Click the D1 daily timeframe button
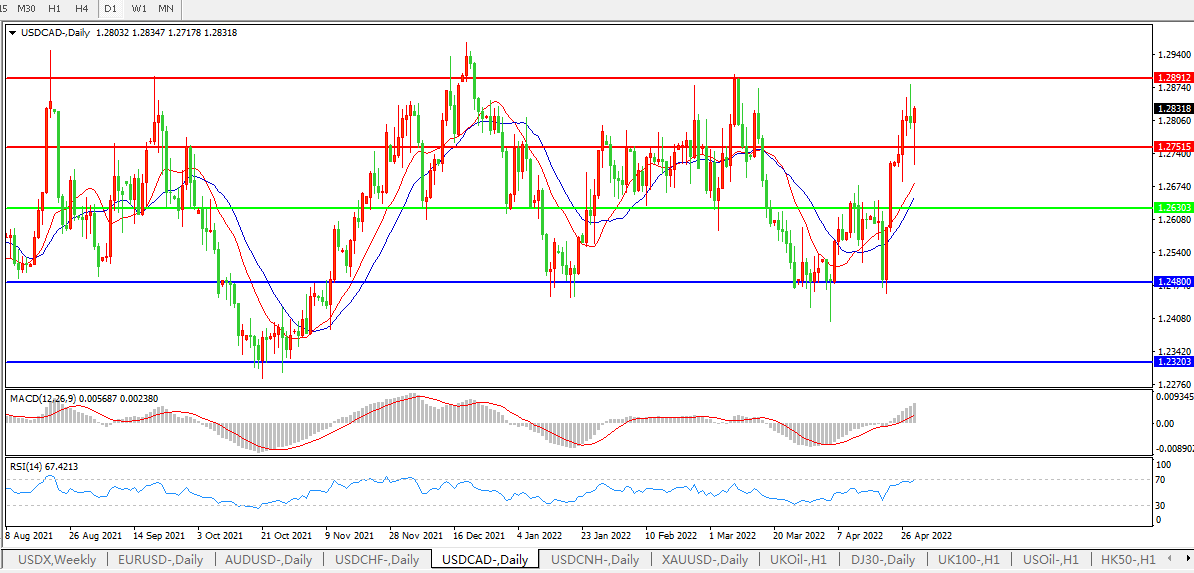 click(x=111, y=8)
